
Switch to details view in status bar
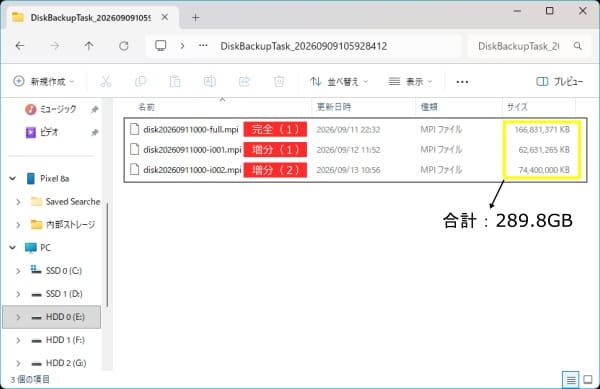click(x=571, y=380)
